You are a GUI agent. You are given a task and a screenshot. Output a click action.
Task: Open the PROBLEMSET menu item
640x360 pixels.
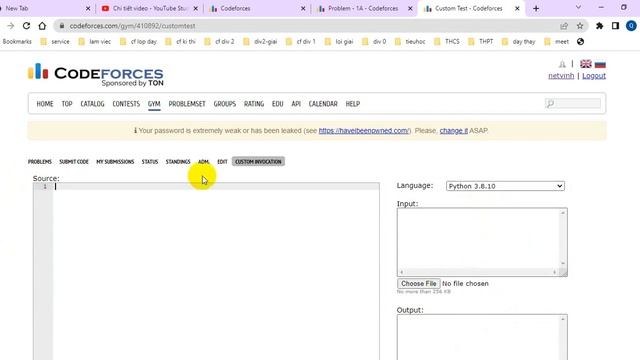point(187,104)
